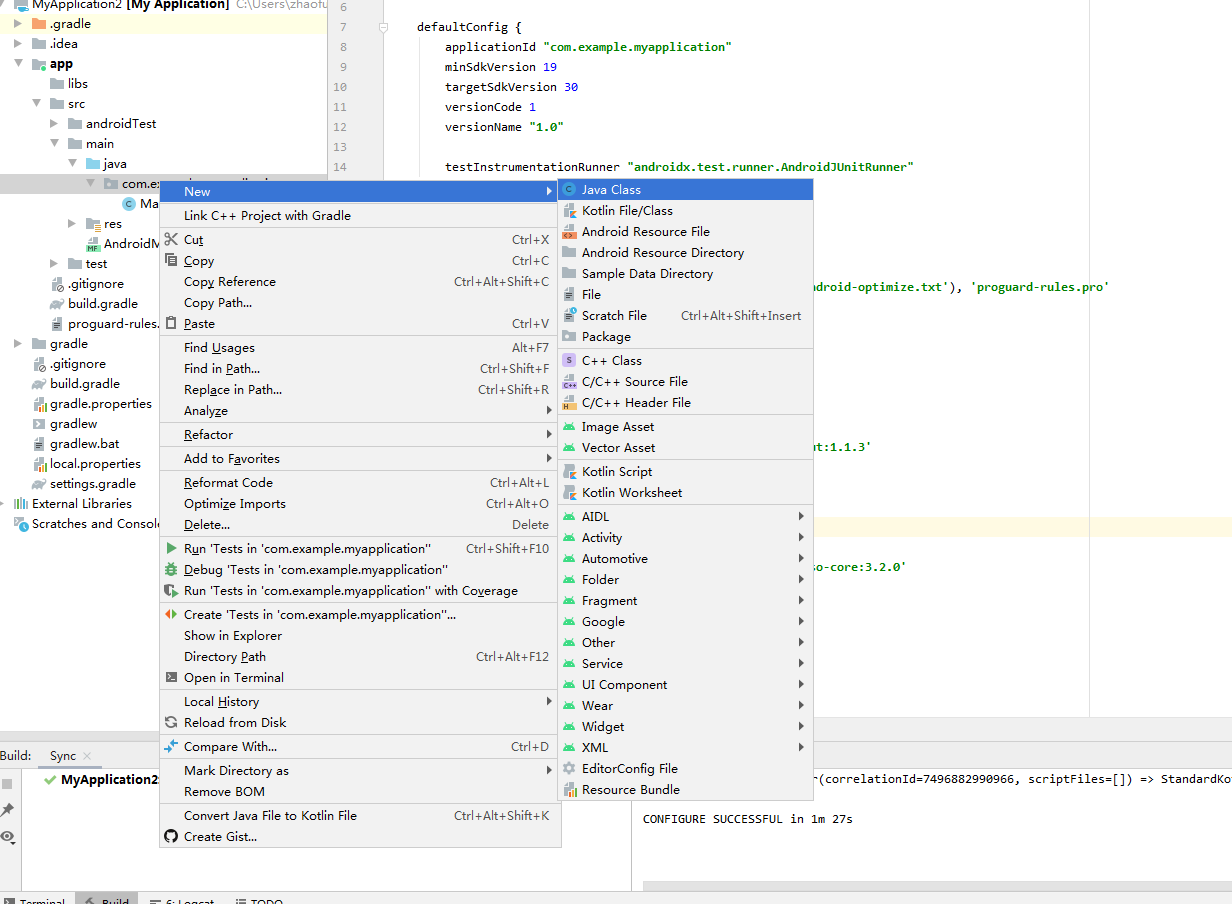Click the eye icon in Build panel
The height and width of the screenshot is (904, 1232).
(8, 836)
